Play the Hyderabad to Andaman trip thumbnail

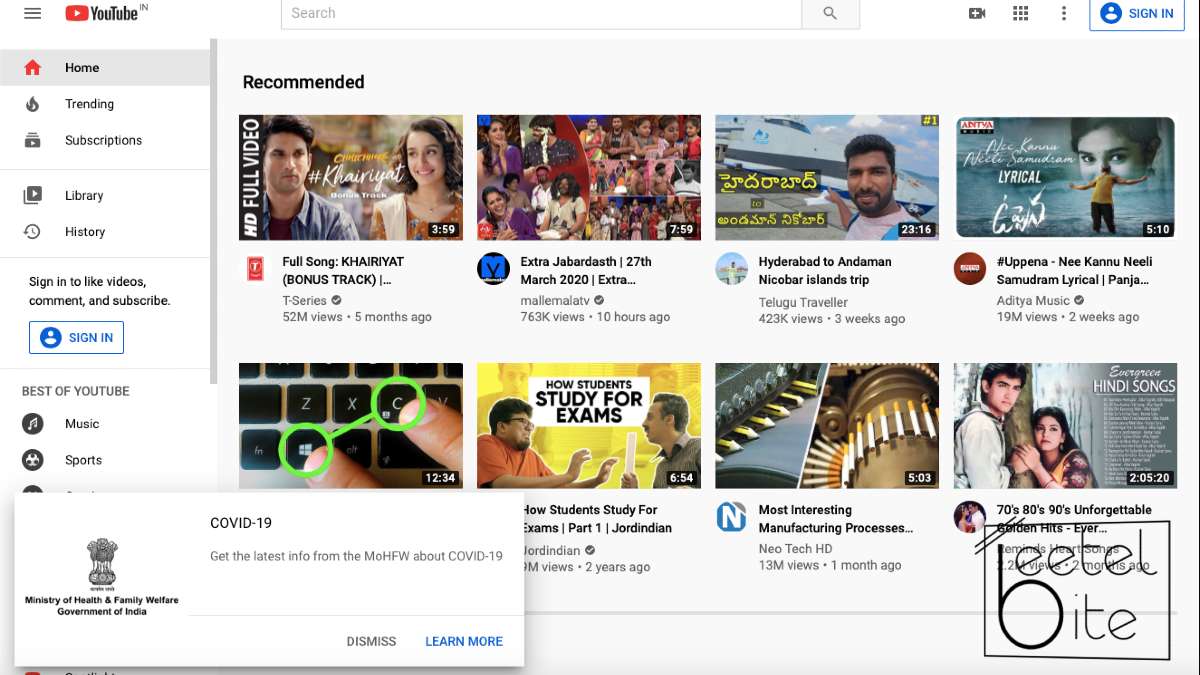click(827, 177)
